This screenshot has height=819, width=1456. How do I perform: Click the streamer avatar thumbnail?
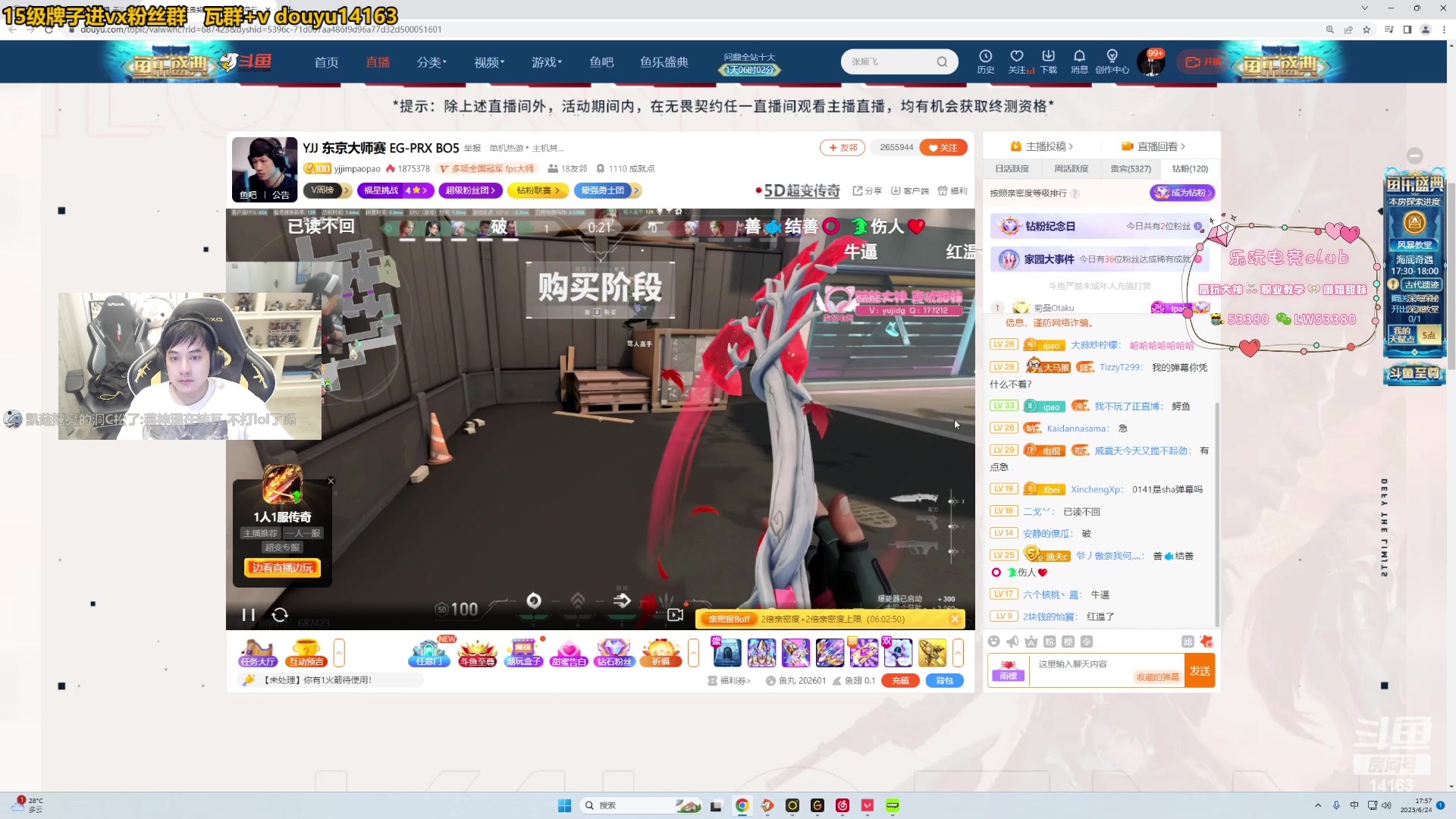pos(265,169)
